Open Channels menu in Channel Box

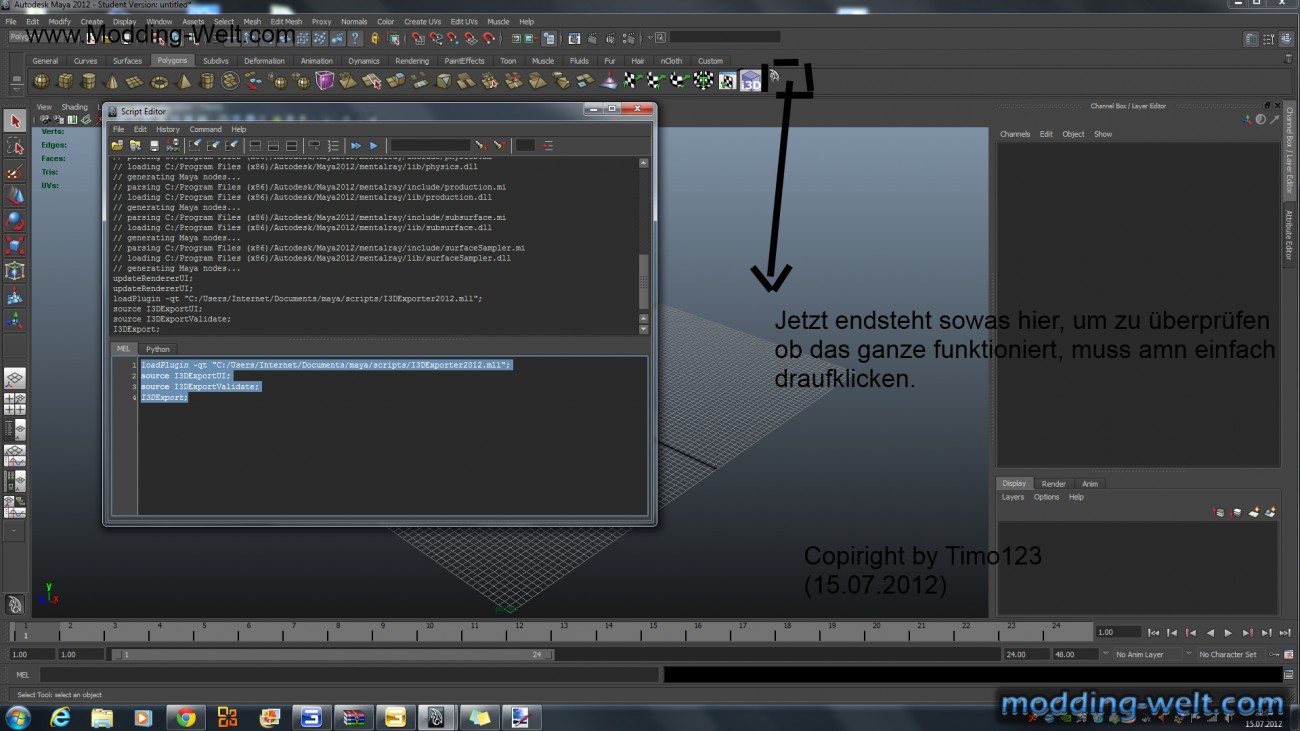pos(1014,134)
